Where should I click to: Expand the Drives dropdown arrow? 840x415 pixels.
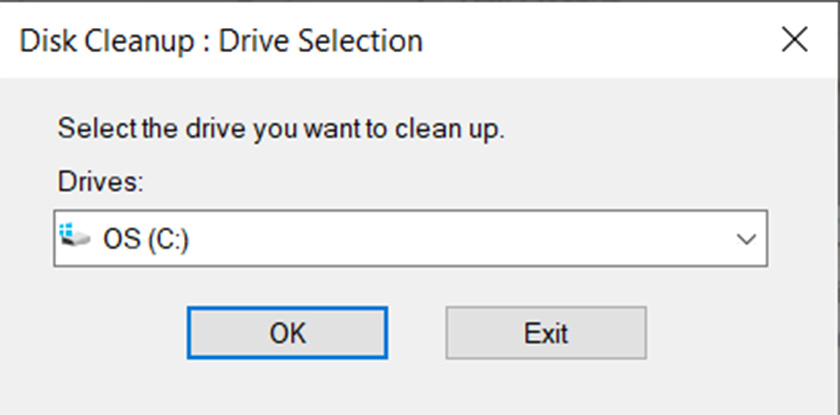745,240
